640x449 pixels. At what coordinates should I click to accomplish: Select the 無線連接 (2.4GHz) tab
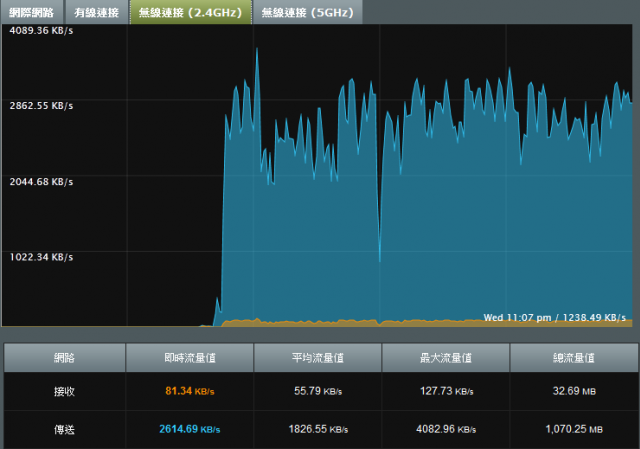[x=191, y=12]
